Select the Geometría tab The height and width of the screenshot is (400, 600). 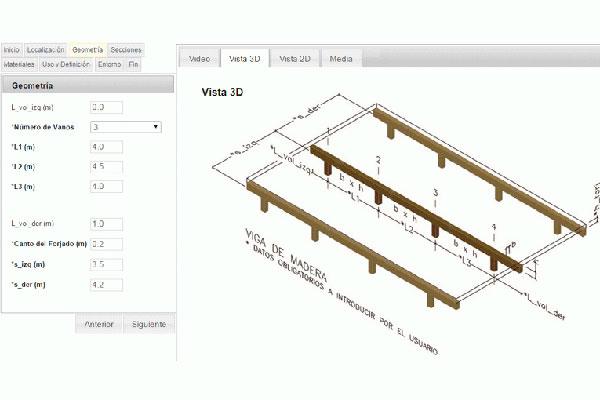click(88, 49)
